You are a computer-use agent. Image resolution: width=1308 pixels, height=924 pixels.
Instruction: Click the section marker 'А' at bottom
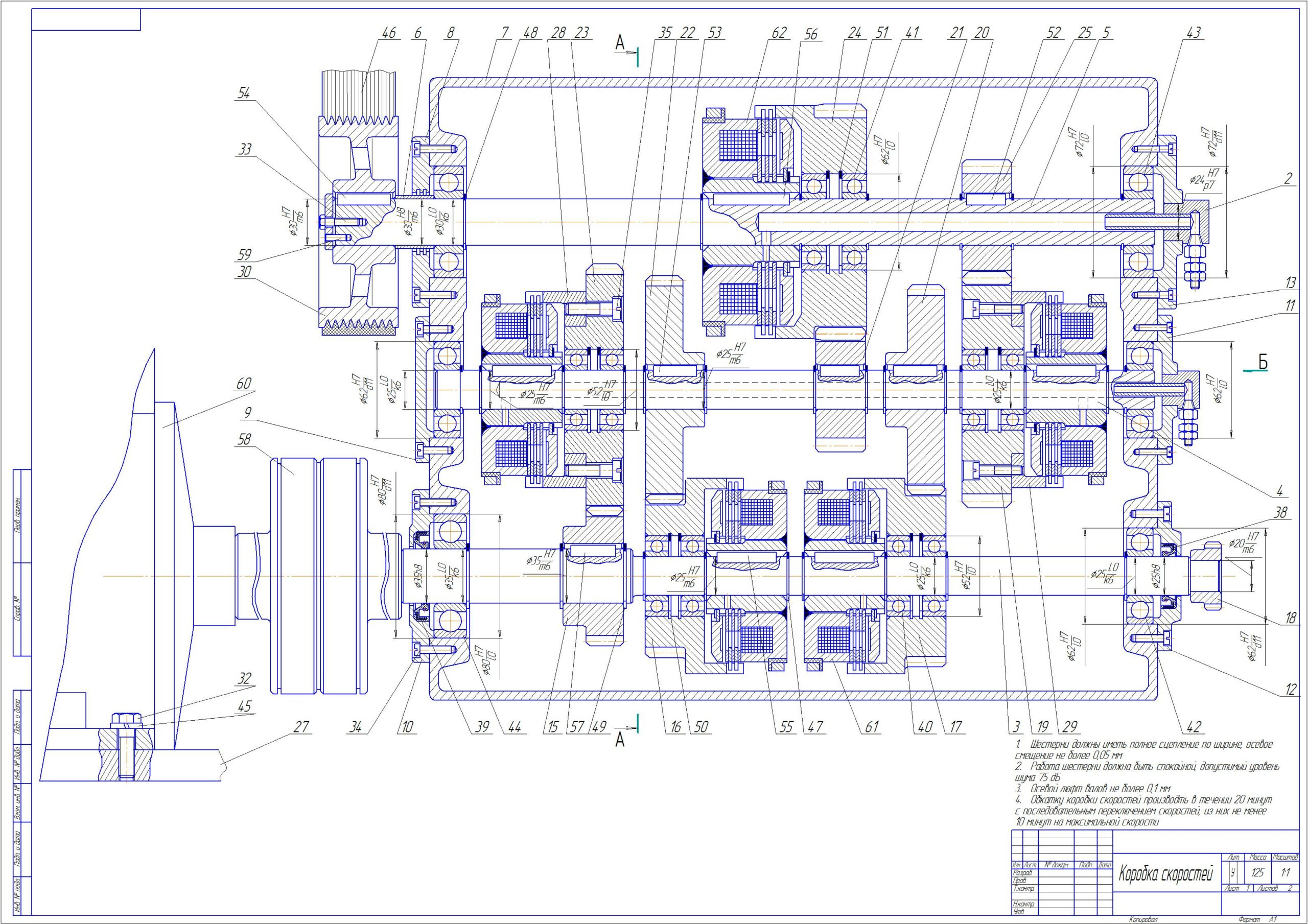pos(620,740)
